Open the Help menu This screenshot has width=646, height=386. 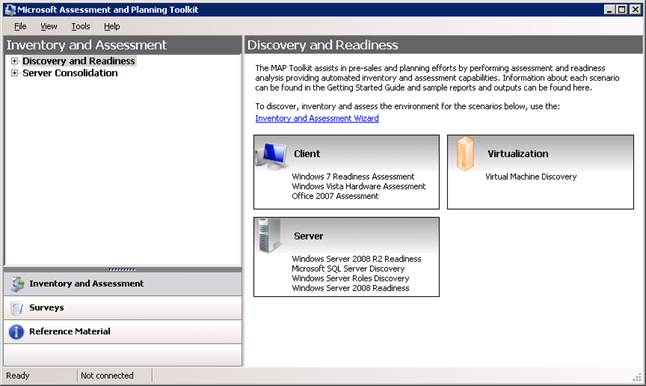[x=112, y=26]
